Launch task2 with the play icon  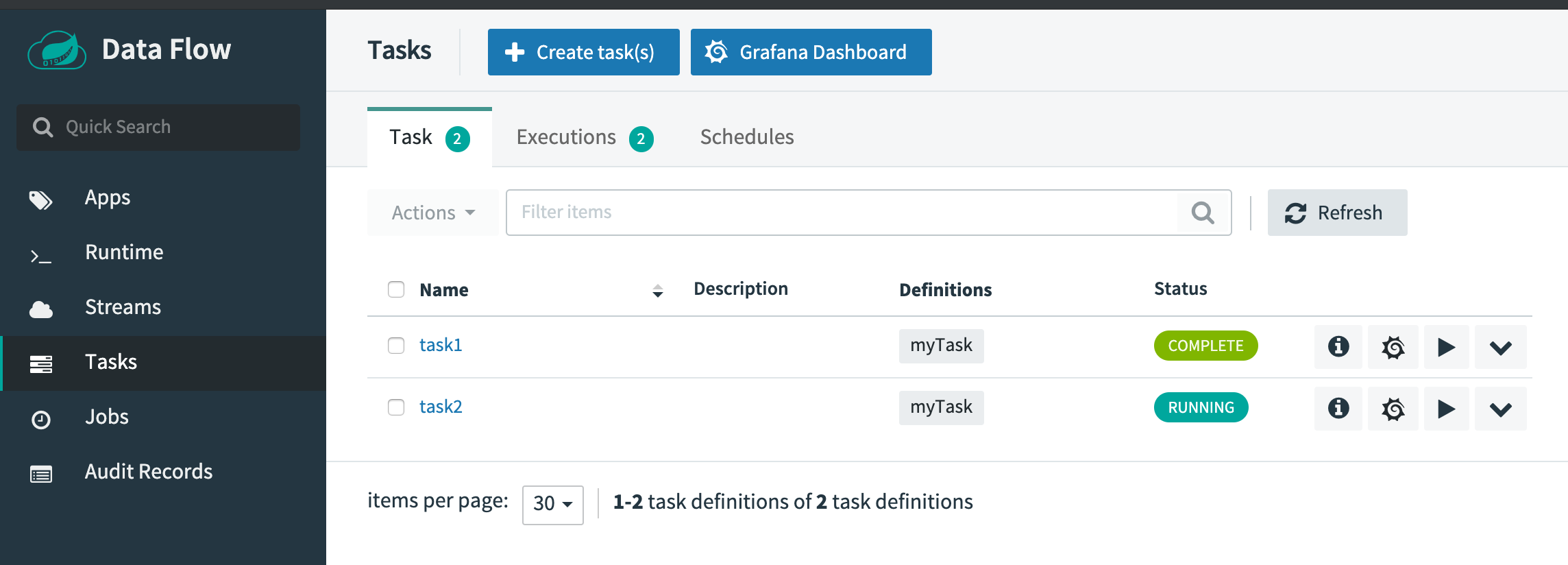pos(1446,409)
